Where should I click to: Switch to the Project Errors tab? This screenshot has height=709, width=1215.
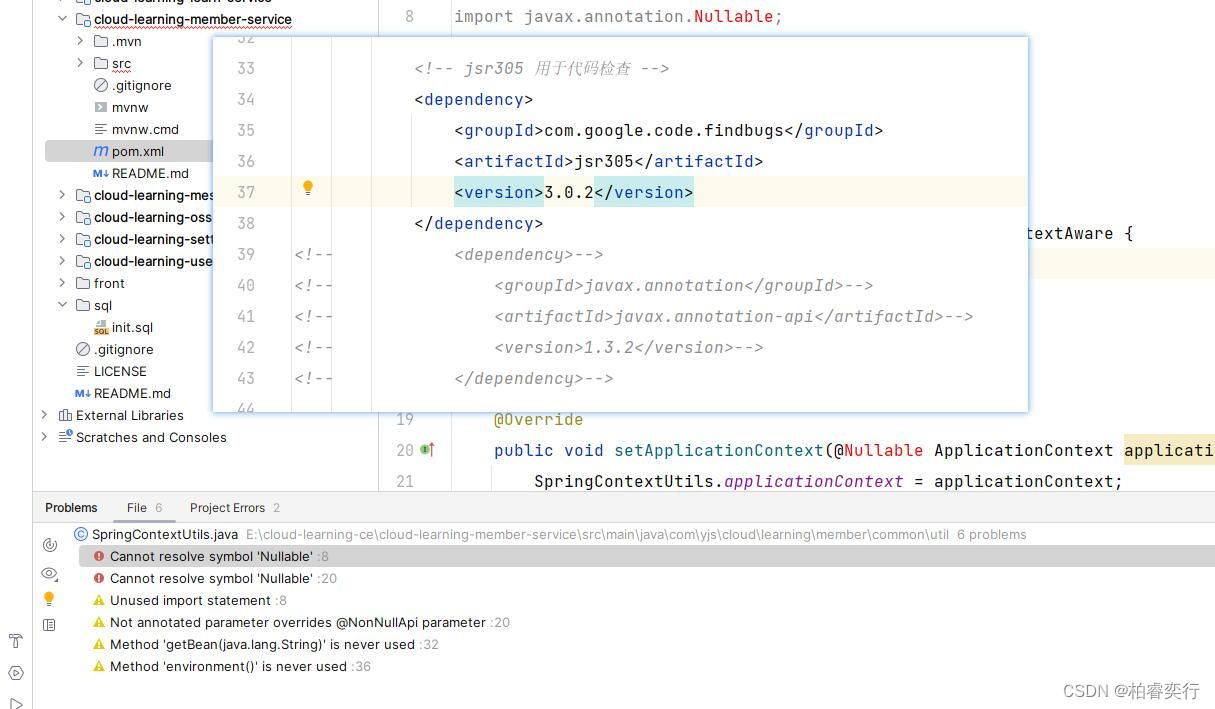pyautogui.click(x=235, y=508)
